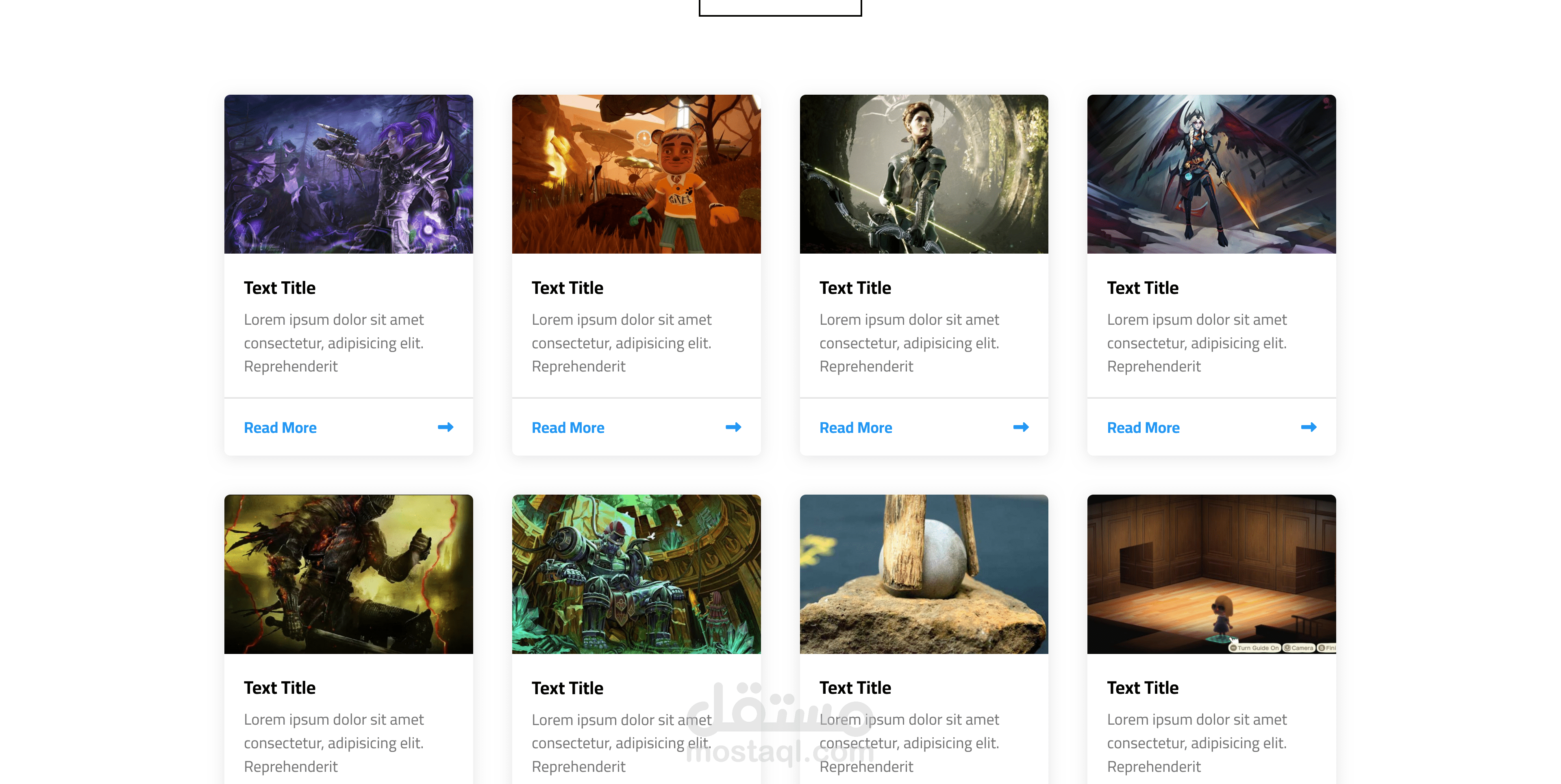Viewport: 1561px width, 784px height.
Task: Click the arrow icon under the winged demon warrior card
Action: click(x=1309, y=427)
